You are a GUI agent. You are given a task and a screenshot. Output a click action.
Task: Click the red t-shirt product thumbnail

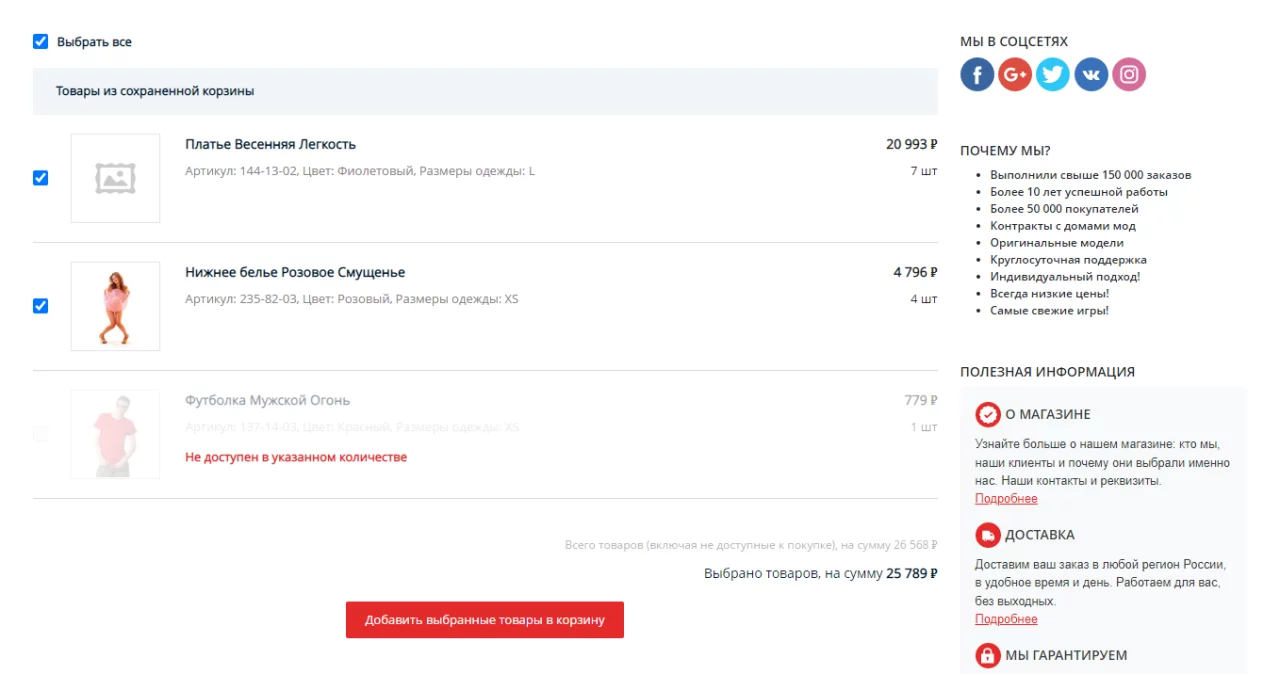click(115, 434)
